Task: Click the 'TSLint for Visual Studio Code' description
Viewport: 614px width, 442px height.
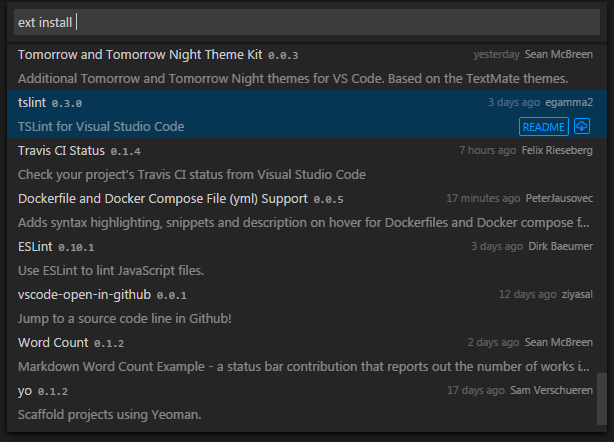Action: pos(101,126)
